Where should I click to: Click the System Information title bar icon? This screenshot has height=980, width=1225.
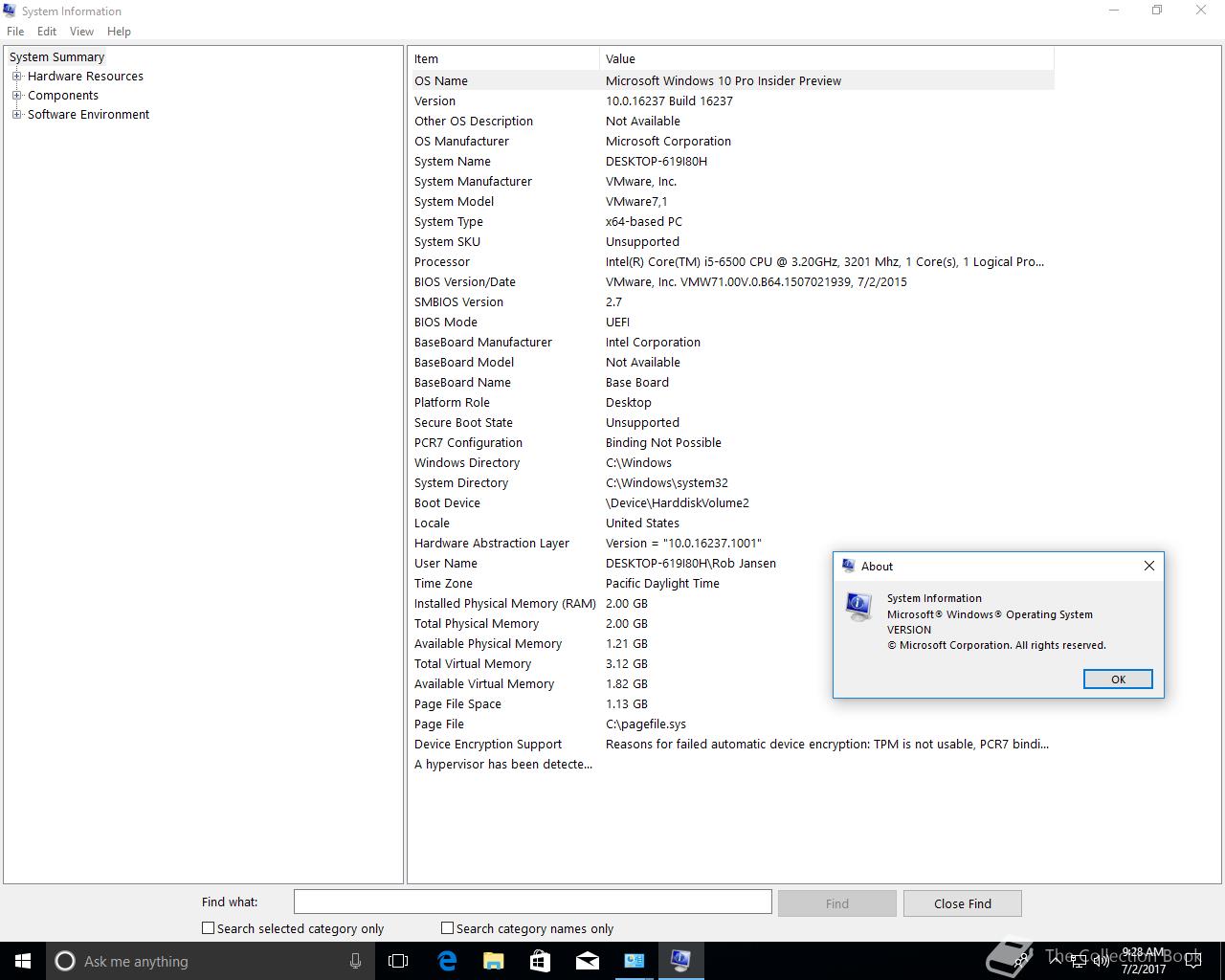click(10, 11)
